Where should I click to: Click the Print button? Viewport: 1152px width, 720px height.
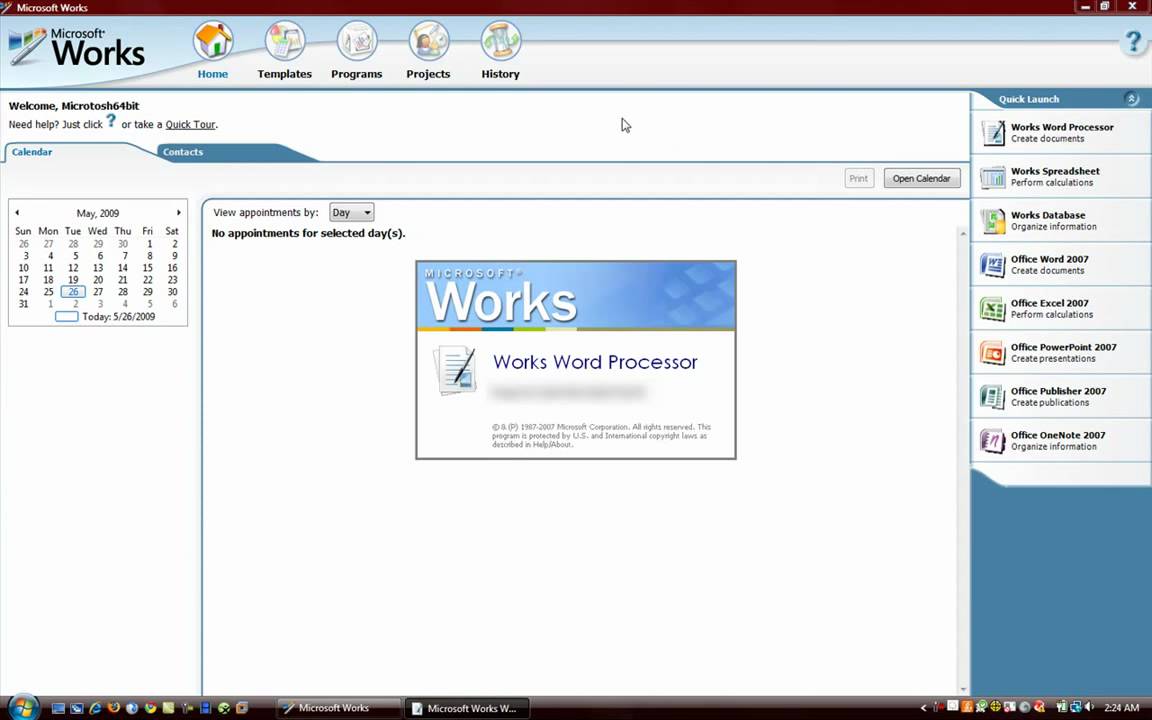point(859,179)
